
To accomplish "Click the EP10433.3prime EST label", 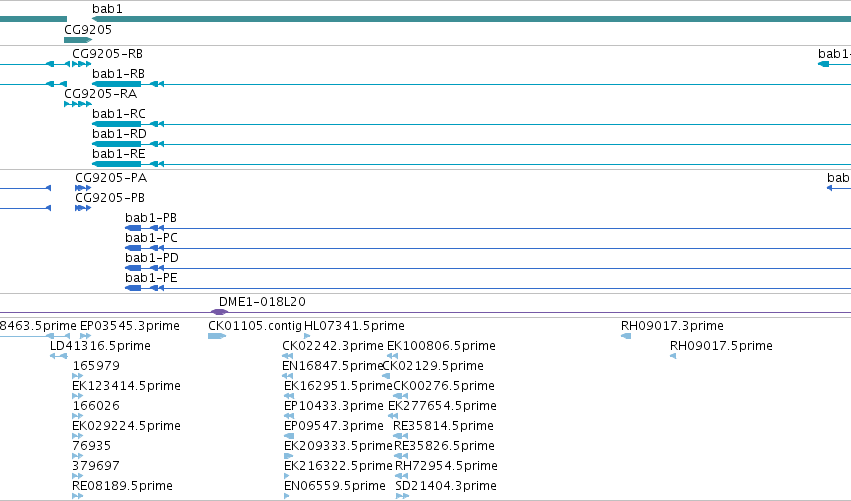I will [x=334, y=406].
